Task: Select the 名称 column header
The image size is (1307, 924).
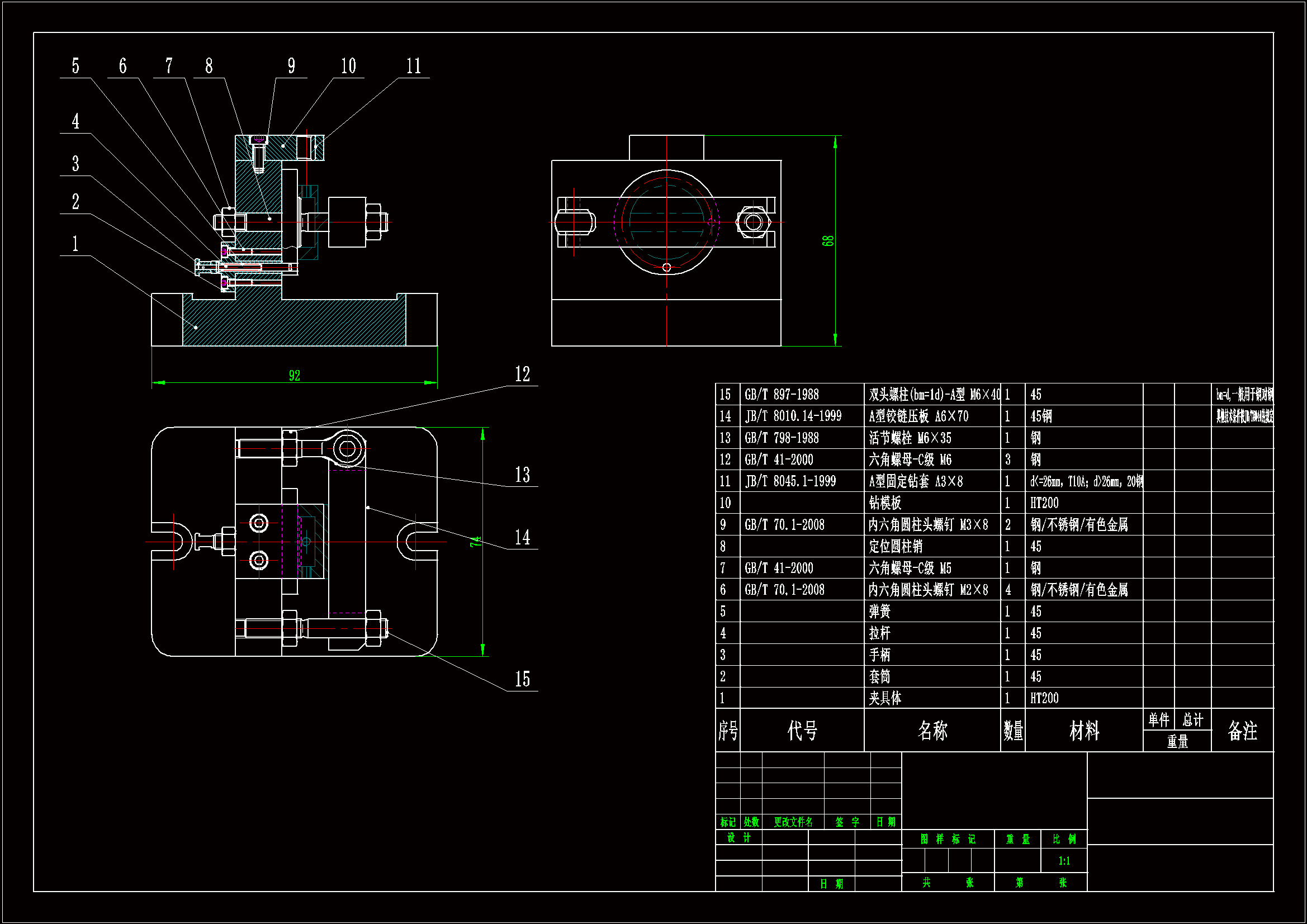Action: pos(932,731)
